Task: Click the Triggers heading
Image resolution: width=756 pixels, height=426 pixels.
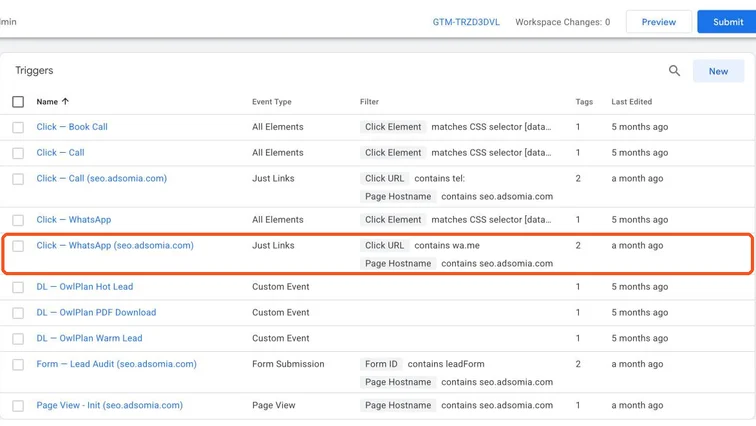Action: [34, 70]
